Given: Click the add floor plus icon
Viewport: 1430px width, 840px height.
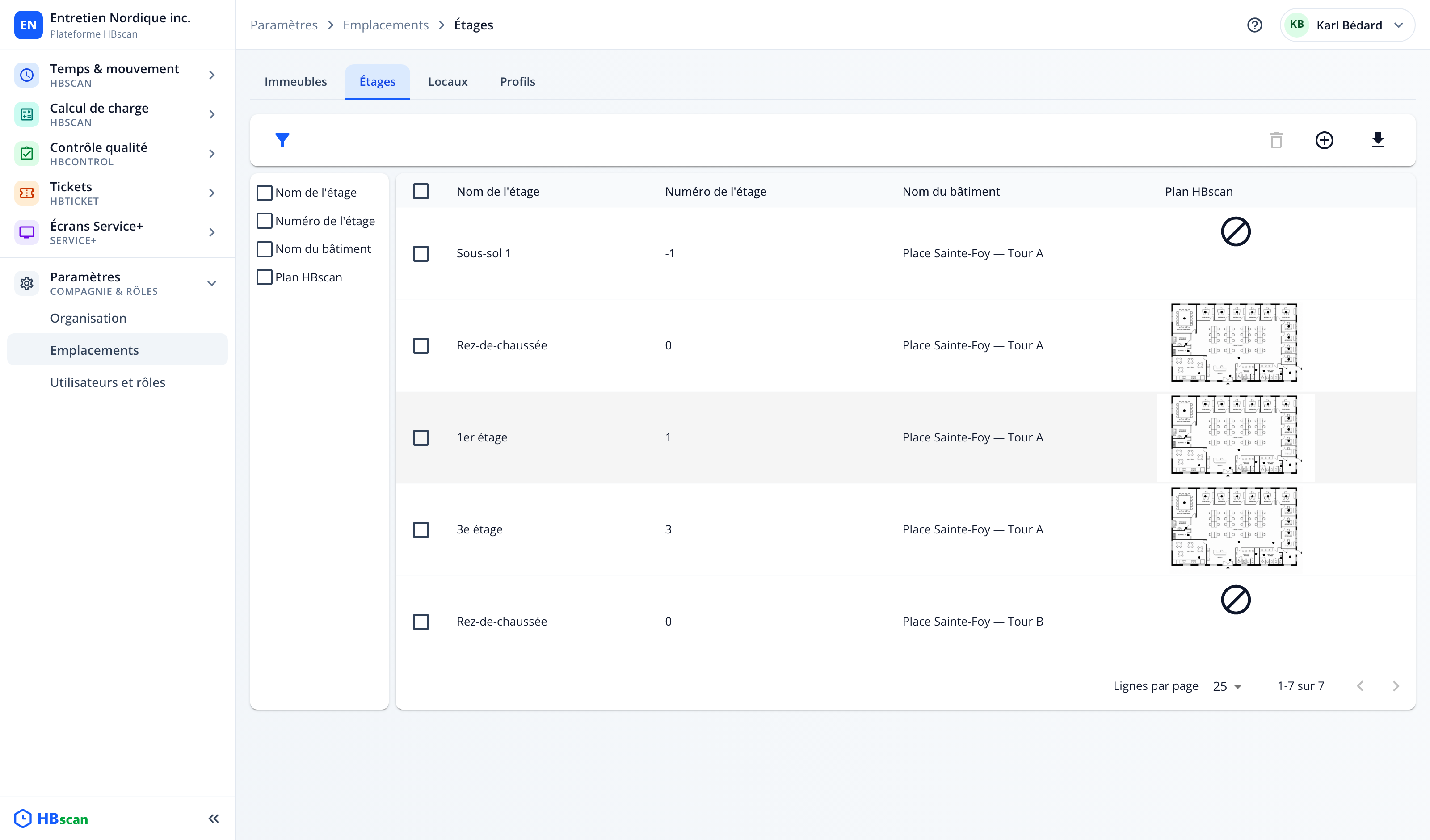Looking at the screenshot, I should coord(1324,140).
